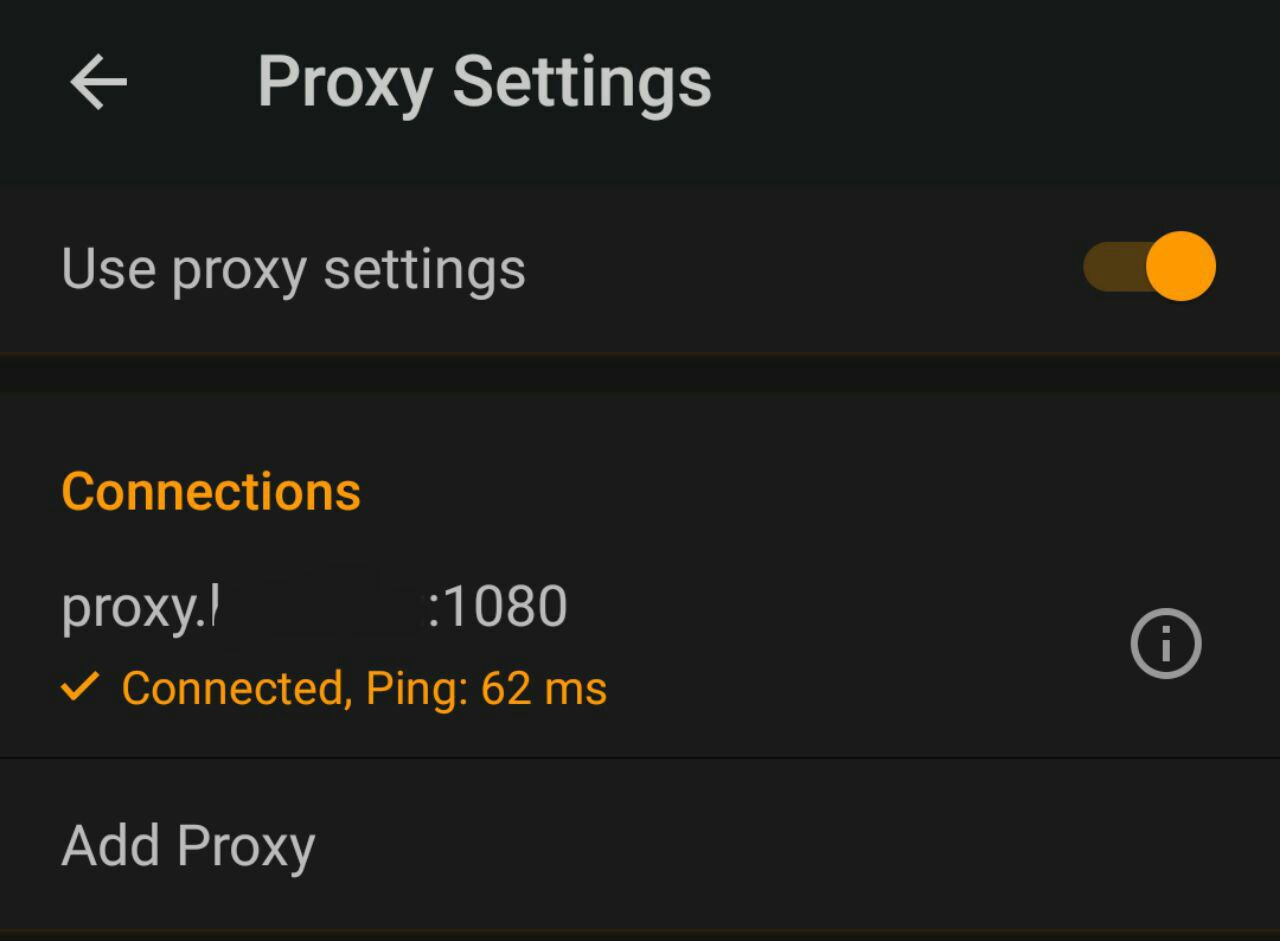The width and height of the screenshot is (1280, 941).
Task: Go back using the back arrow
Action: click(98, 82)
